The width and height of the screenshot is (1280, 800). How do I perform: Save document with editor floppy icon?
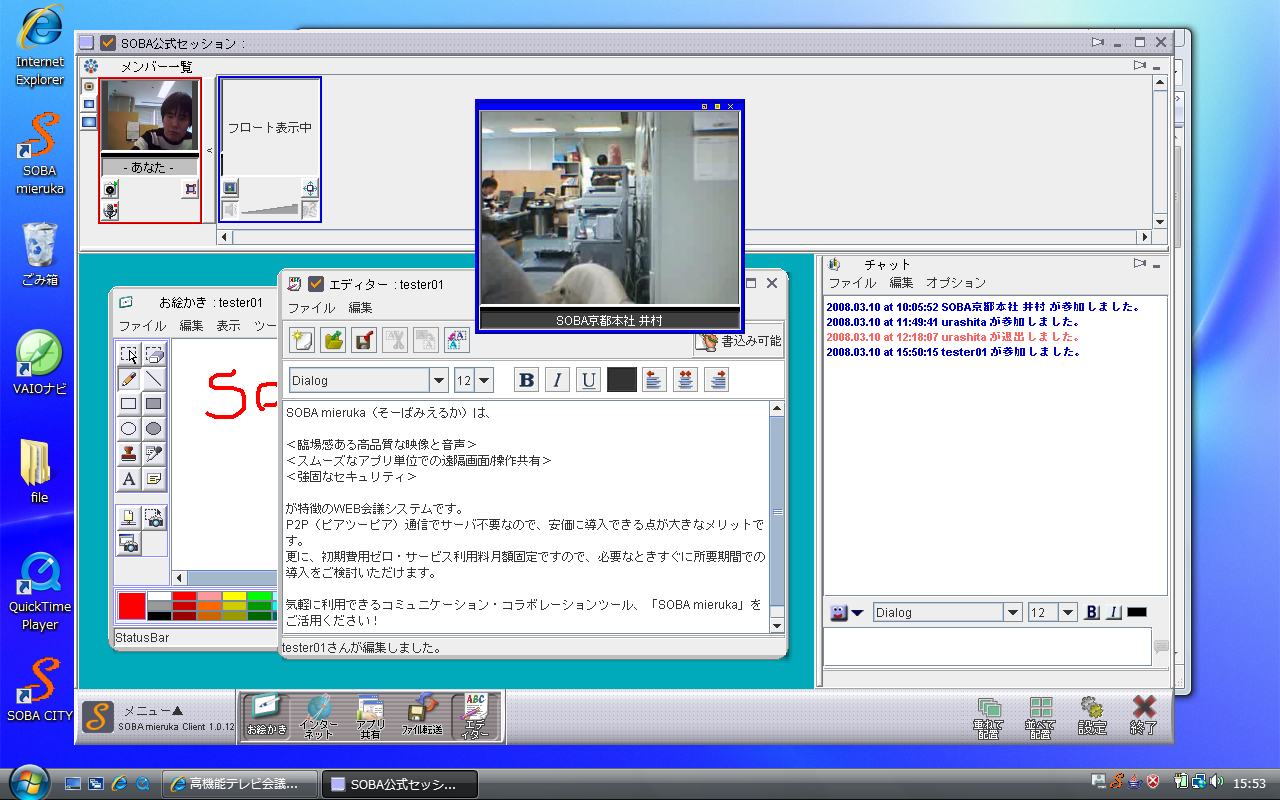[x=364, y=340]
